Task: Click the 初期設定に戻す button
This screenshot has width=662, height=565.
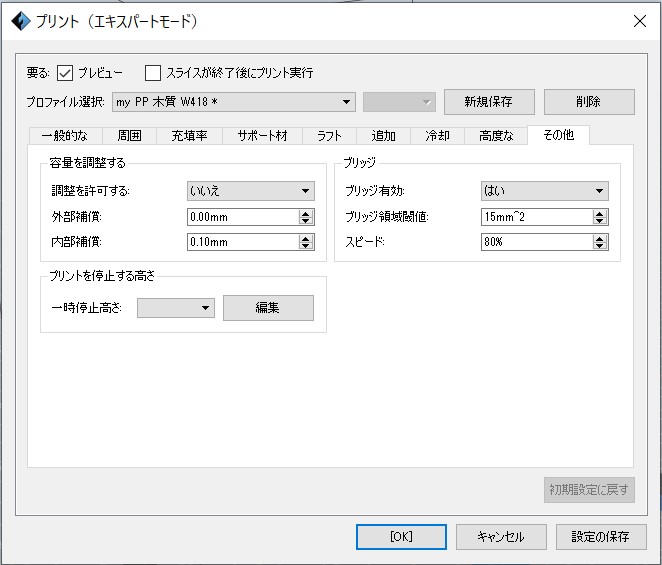Action: (589, 490)
